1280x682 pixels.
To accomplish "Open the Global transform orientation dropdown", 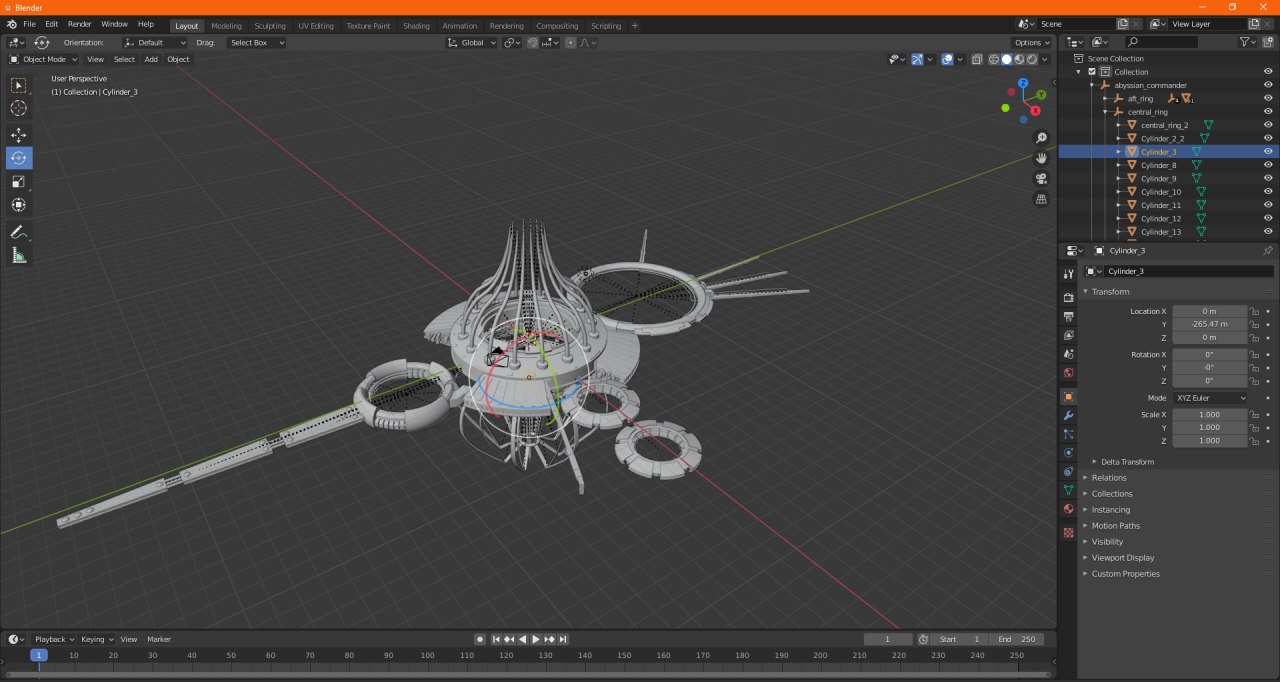I will [x=471, y=43].
